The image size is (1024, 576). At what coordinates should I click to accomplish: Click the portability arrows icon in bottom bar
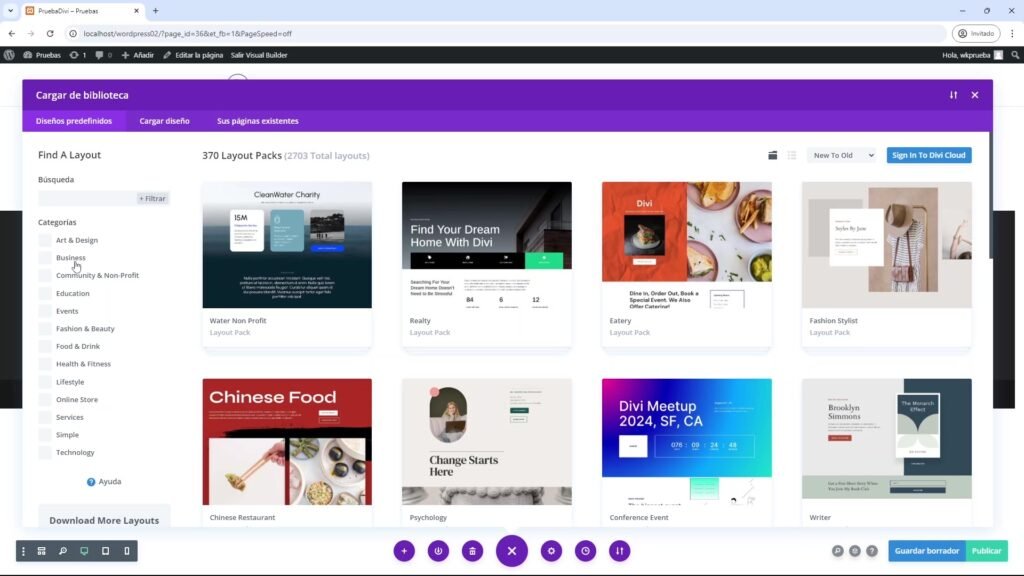point(620,551)
